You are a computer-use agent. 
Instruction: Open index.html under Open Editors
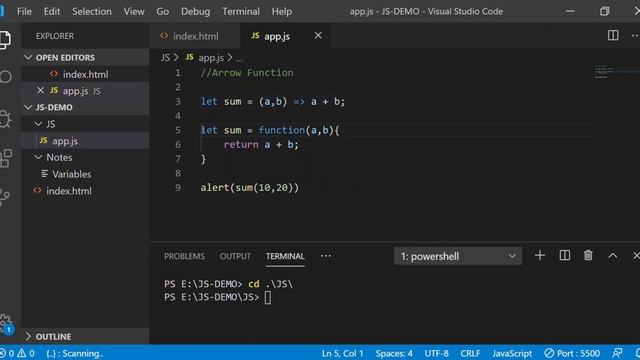pos(85,74)
